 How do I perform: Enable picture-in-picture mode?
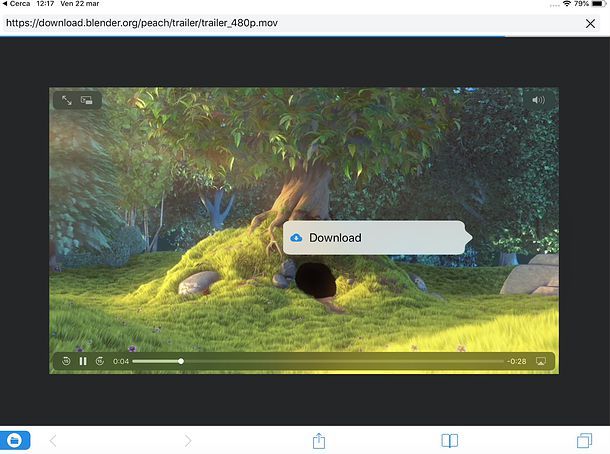(86, 100)
